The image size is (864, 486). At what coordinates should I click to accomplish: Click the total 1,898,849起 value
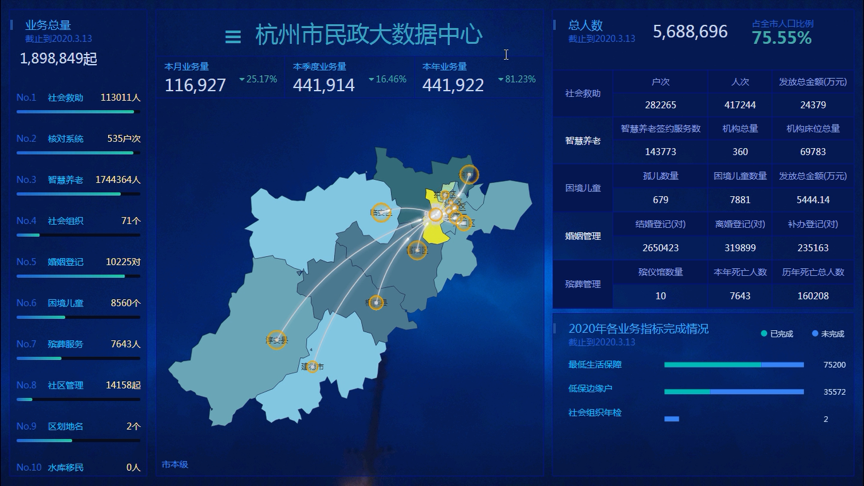[x=58, y=58]
